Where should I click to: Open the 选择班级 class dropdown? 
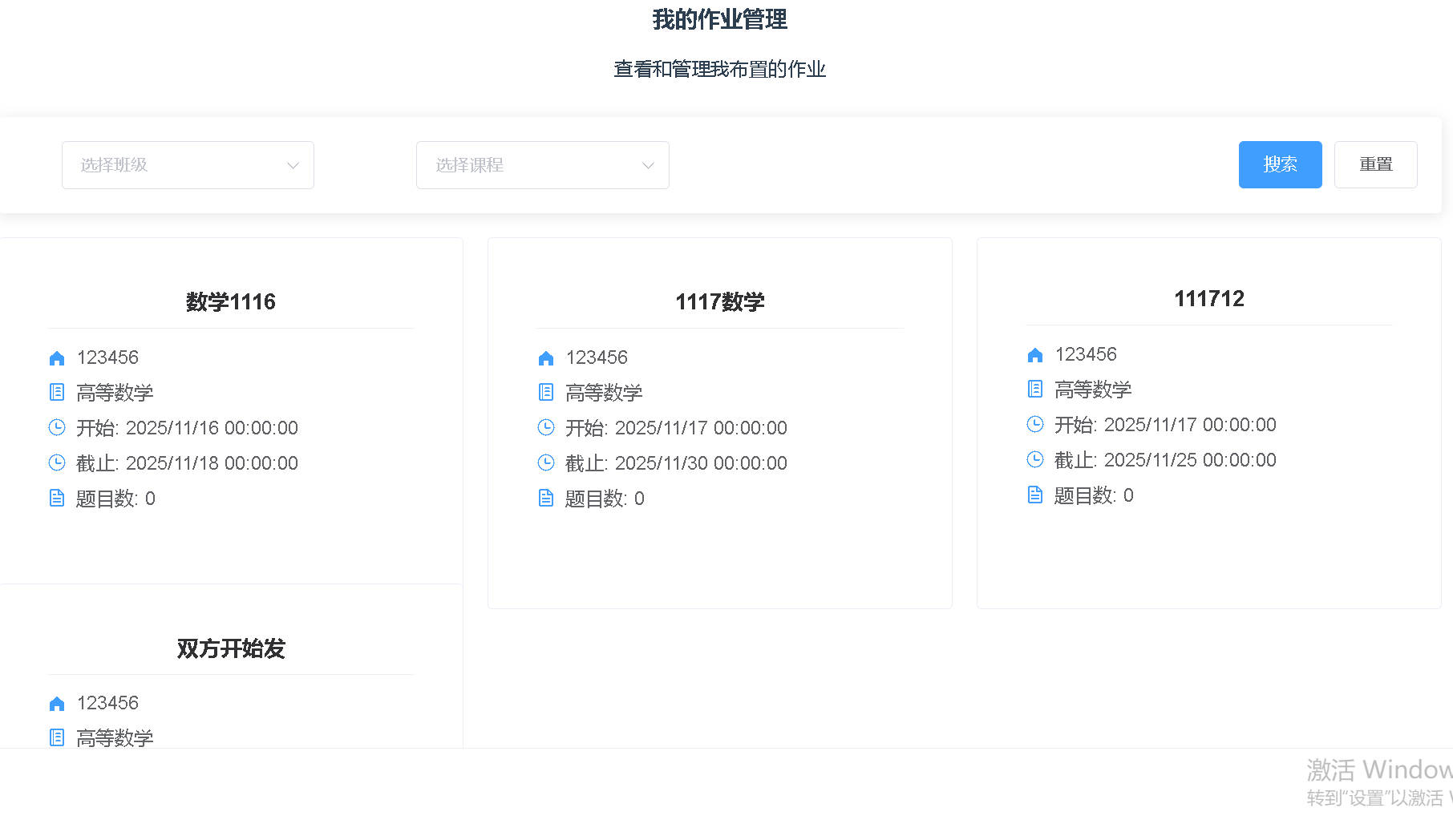pyautogui.click(x=176, y=165)
